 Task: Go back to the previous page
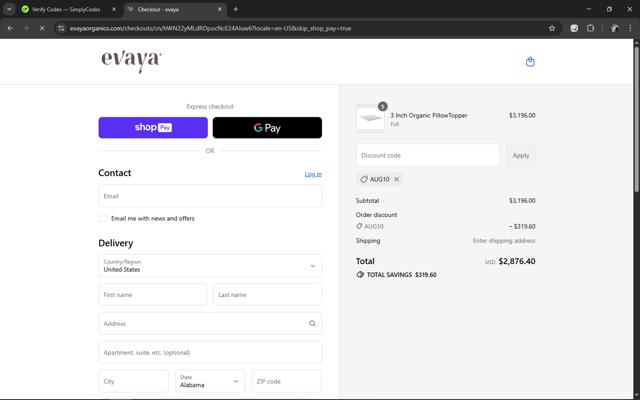pos(10,28)
